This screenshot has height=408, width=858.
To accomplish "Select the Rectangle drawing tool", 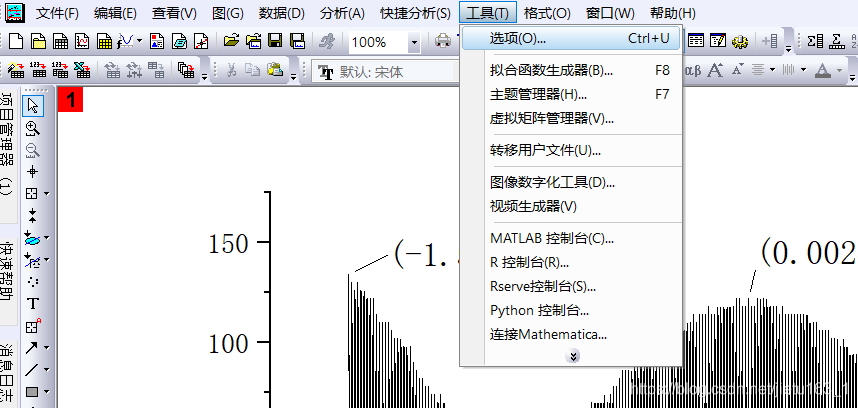I will point(32,392).
